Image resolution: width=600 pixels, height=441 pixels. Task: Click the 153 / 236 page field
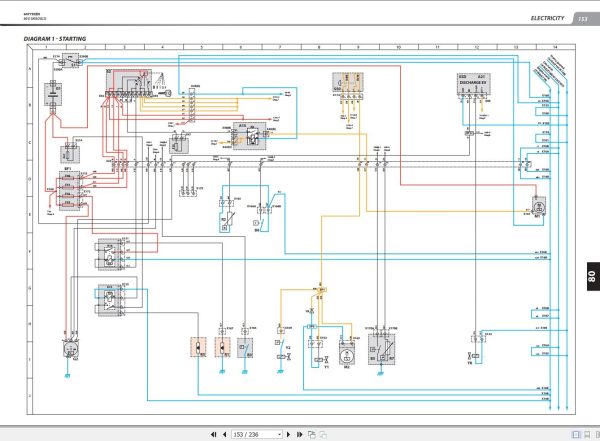pyautogui.click(x=254, y=434)
